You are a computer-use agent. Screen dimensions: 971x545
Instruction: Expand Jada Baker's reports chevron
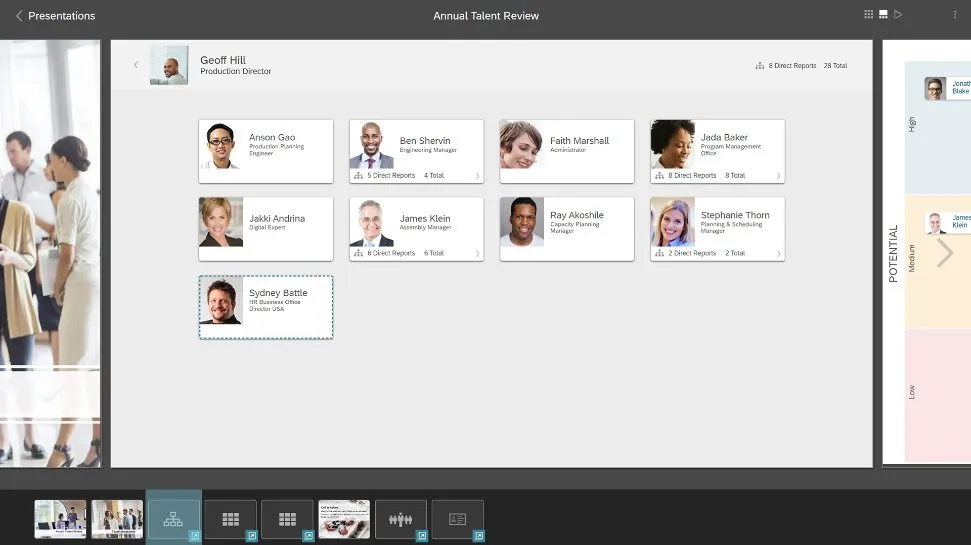point(778,176)
